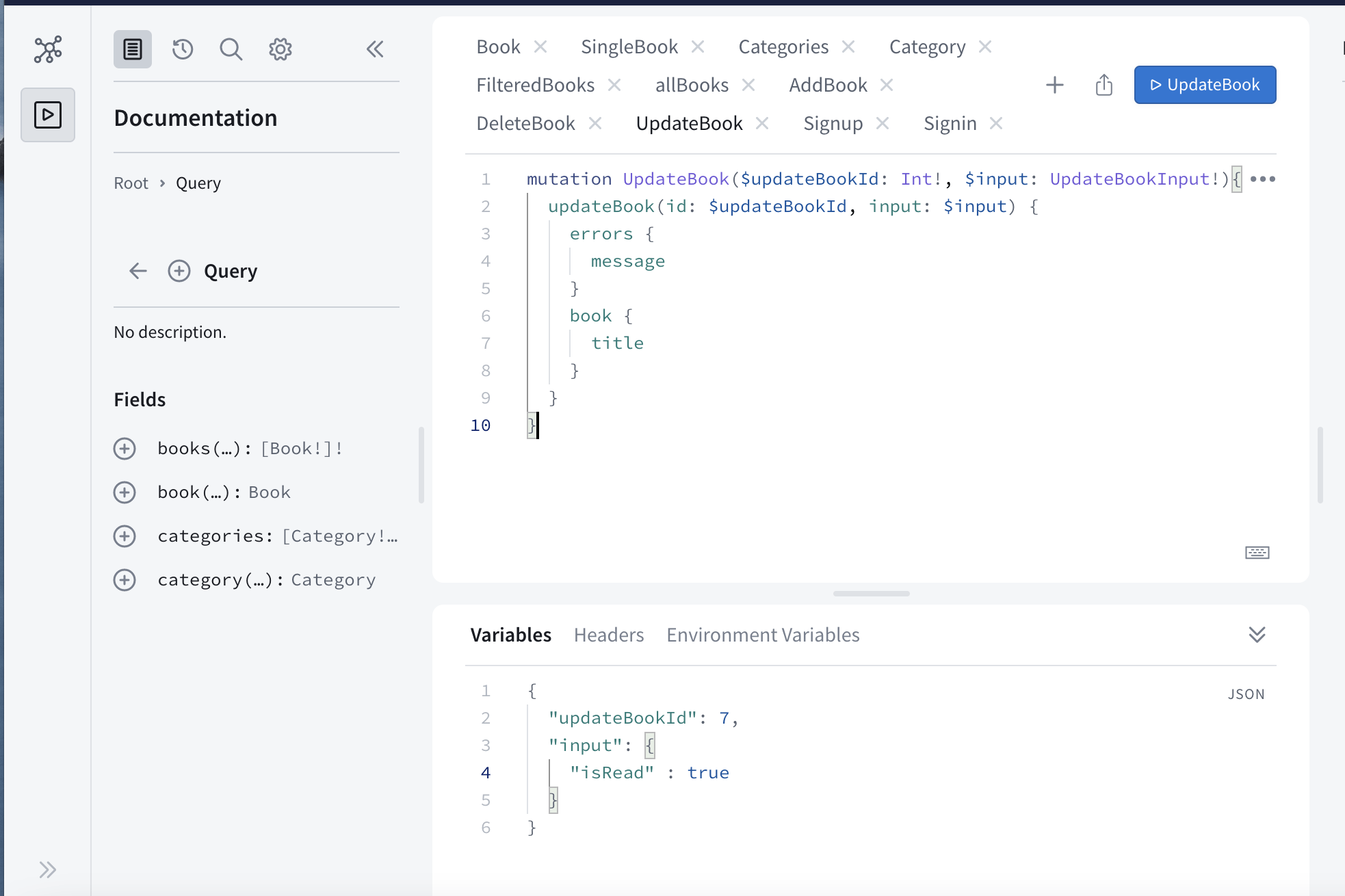1345x896 pixels.
Task: Open the operation options three-dot menu
Action: (1263, 179)
